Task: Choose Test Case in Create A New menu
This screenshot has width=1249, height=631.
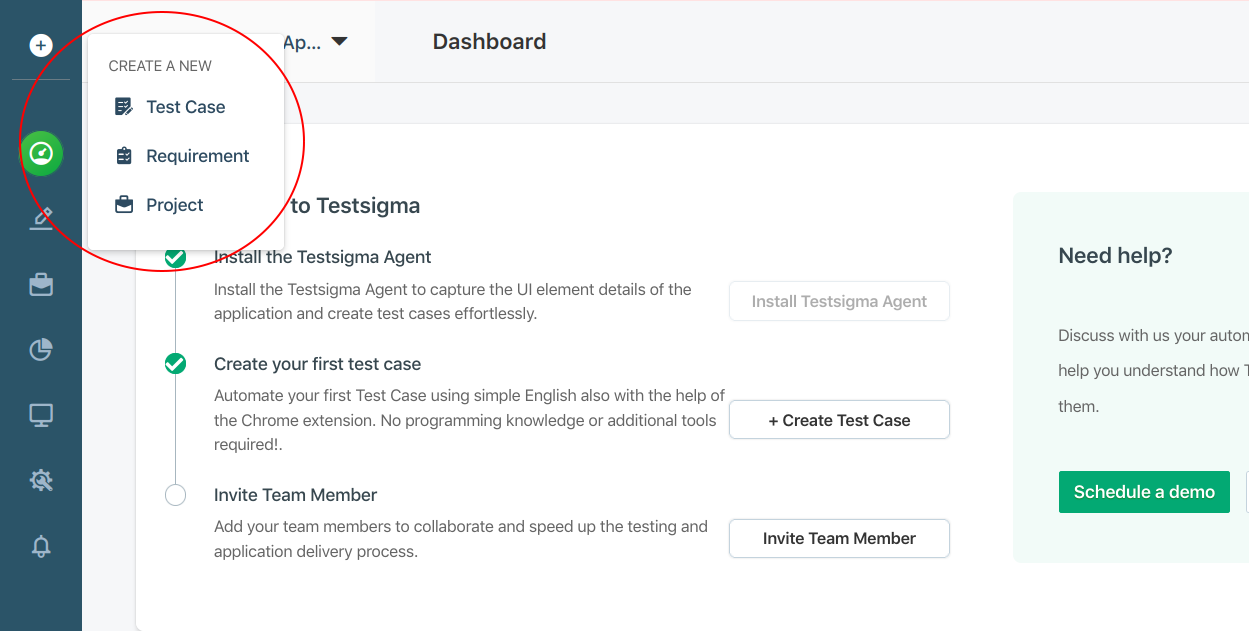Action: (185, 107)
